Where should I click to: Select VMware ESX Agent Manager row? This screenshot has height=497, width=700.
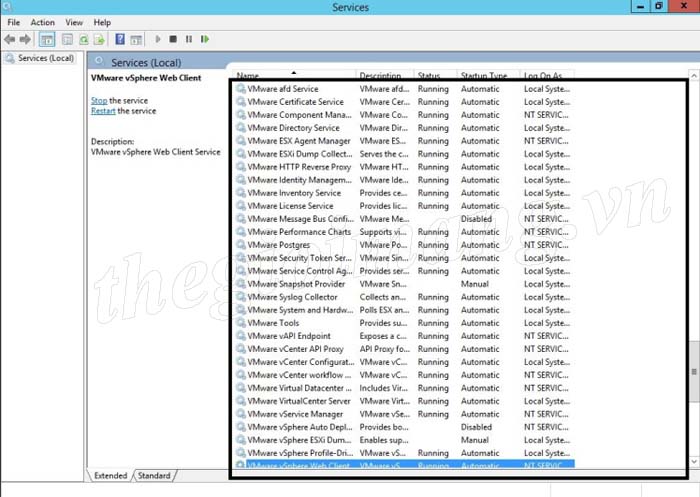point(405,141)
